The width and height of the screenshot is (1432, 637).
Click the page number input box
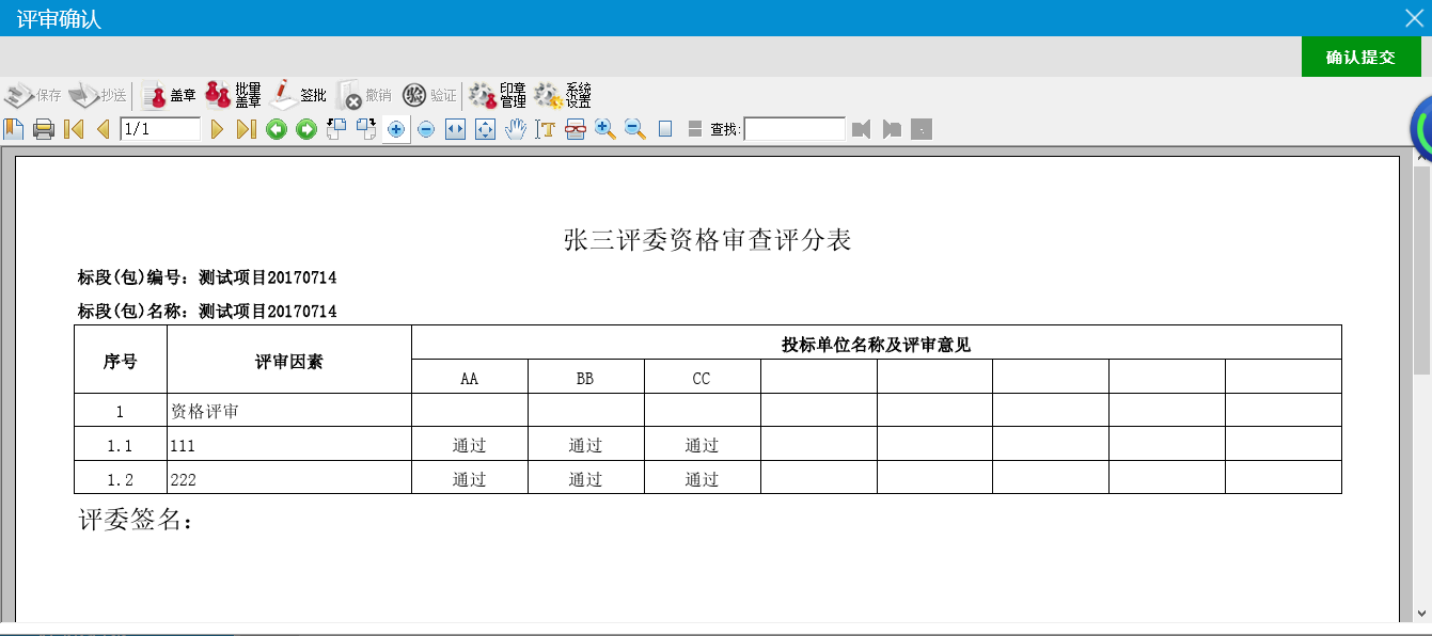click(x=160, y=129)
